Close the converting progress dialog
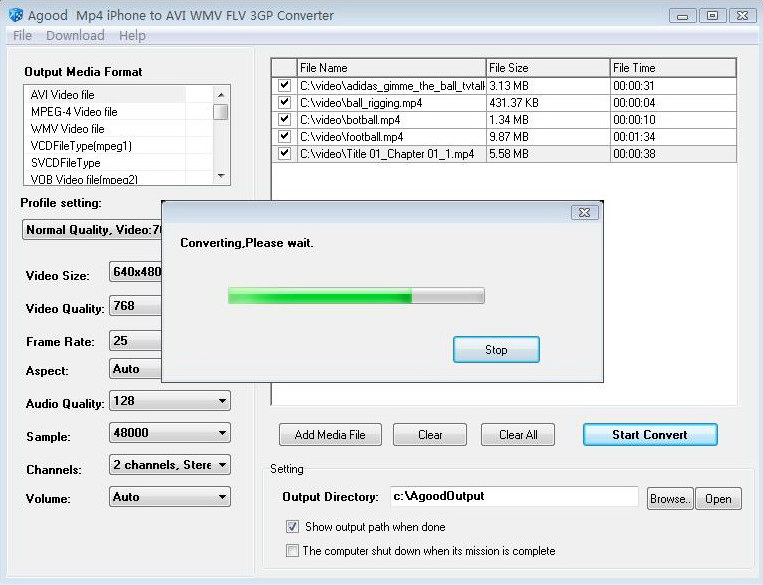The image size is (763, 585). pyautogui.click(x=584, y=213)
